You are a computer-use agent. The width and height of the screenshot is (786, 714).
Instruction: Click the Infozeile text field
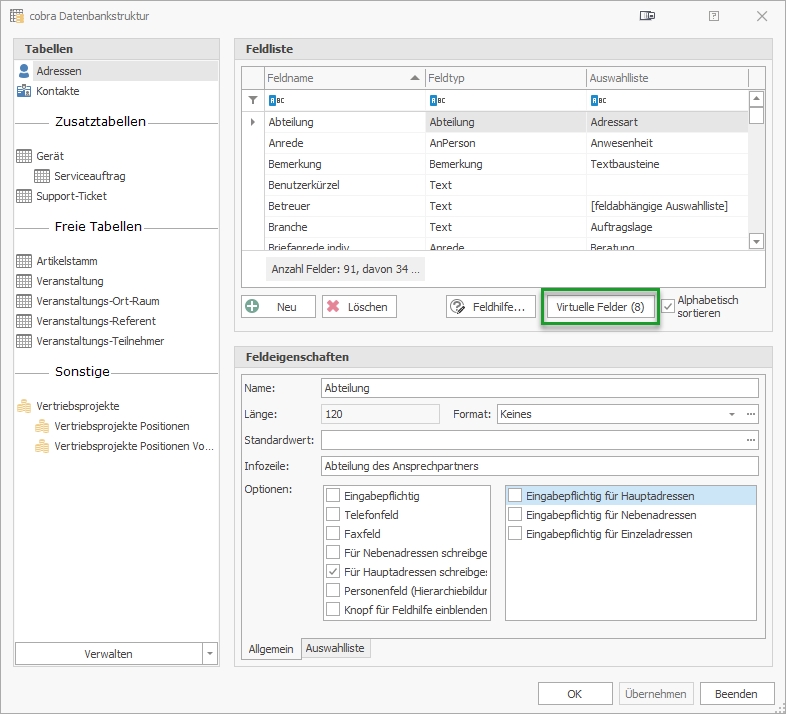tap(539, 466)
